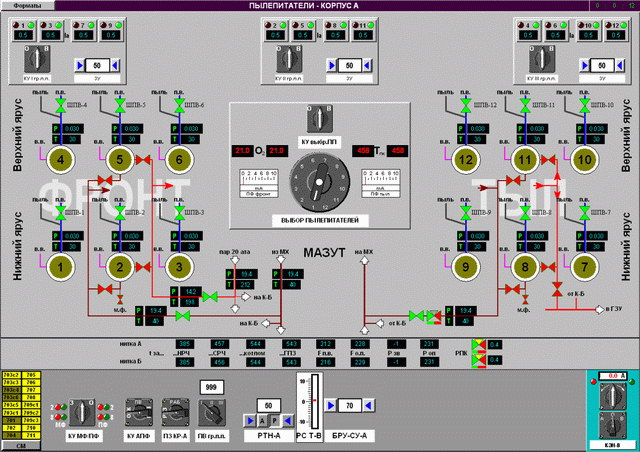
Task: Open the green ШПВ-10 valve
Action: coord(584,105)
